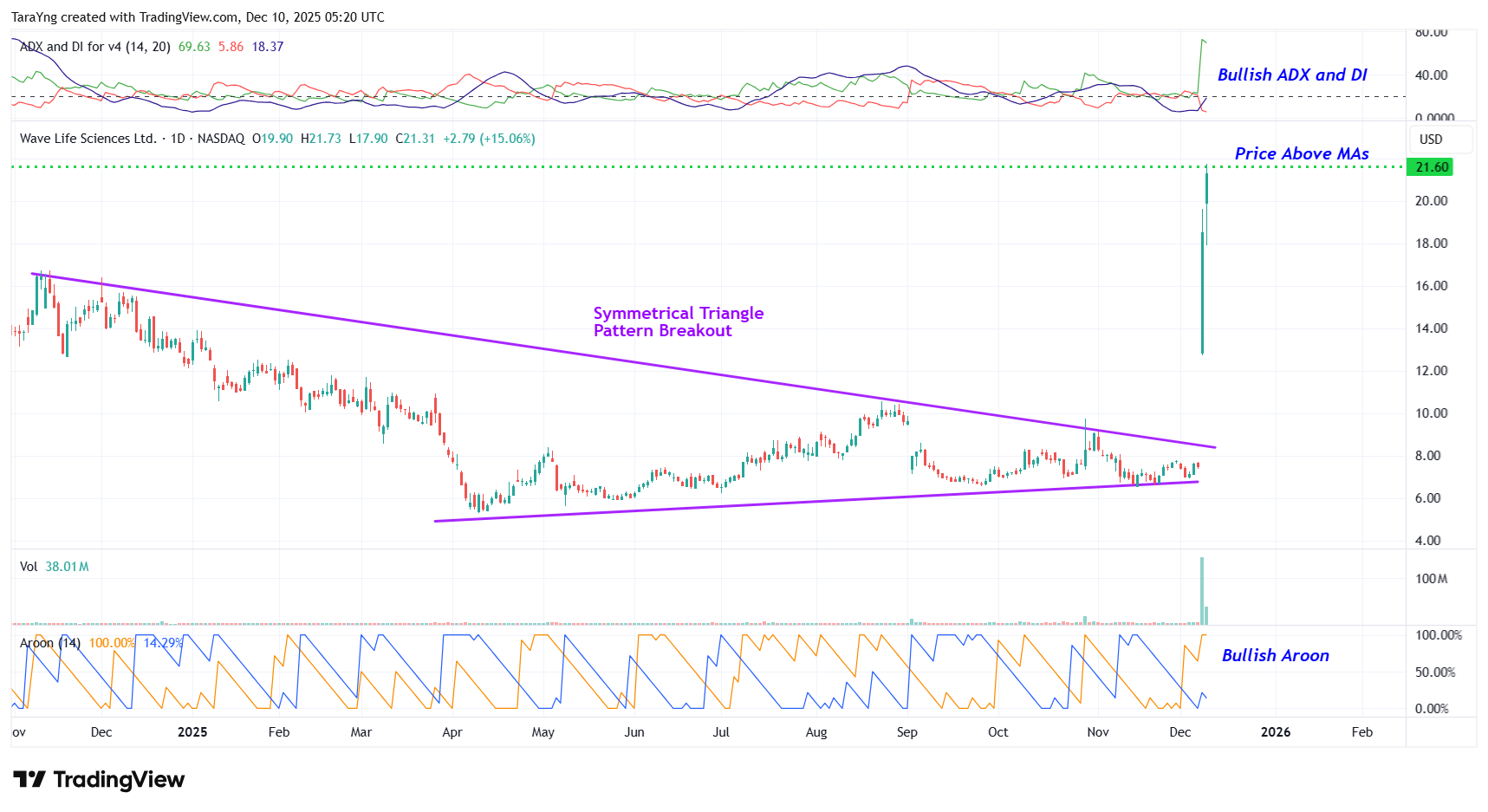Click the Aroon (14) indicator legend
Image resolution: width=1488 pixels, height=812 pixels.
coord(50,643)
